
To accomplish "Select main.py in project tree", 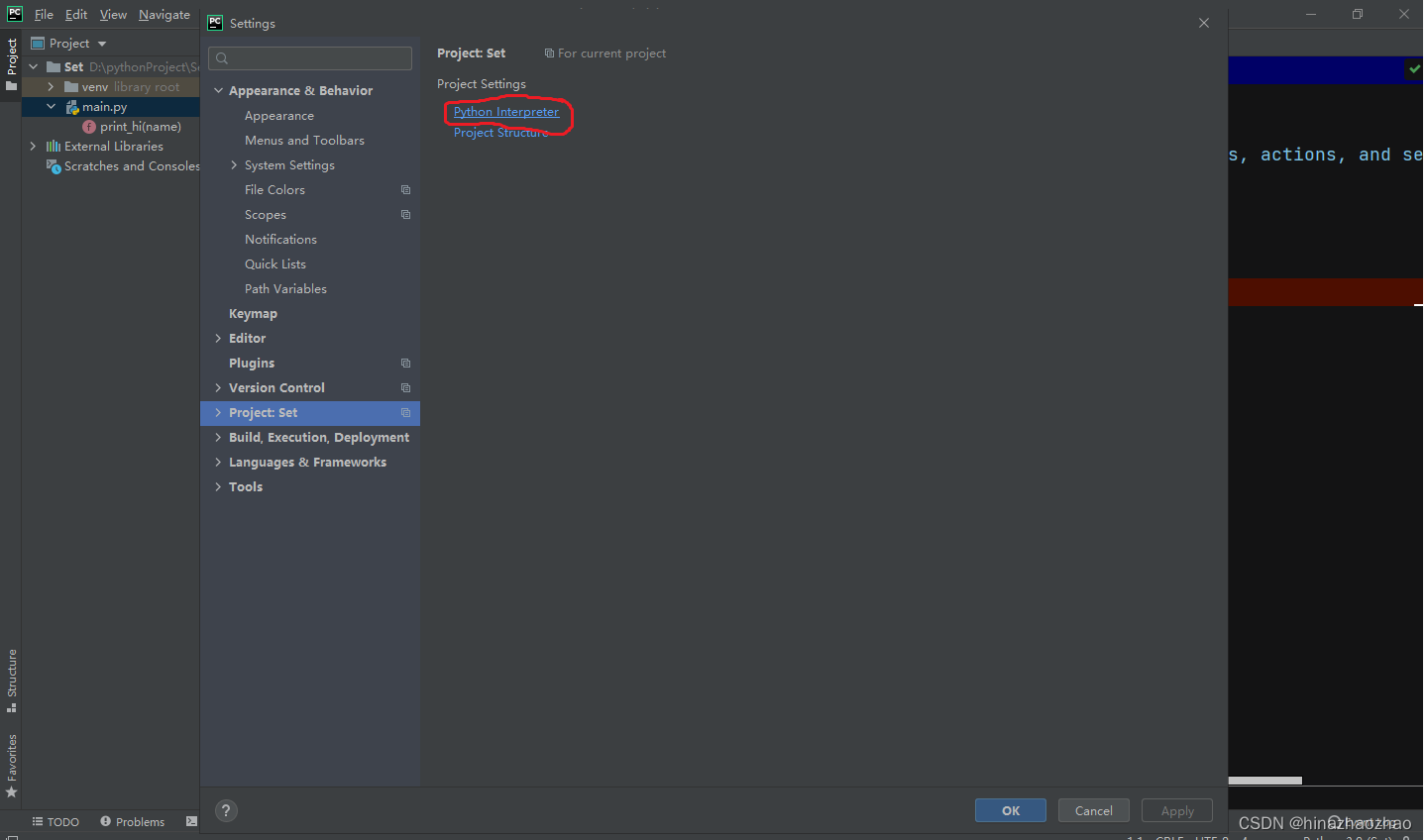I will pos(104,107).
